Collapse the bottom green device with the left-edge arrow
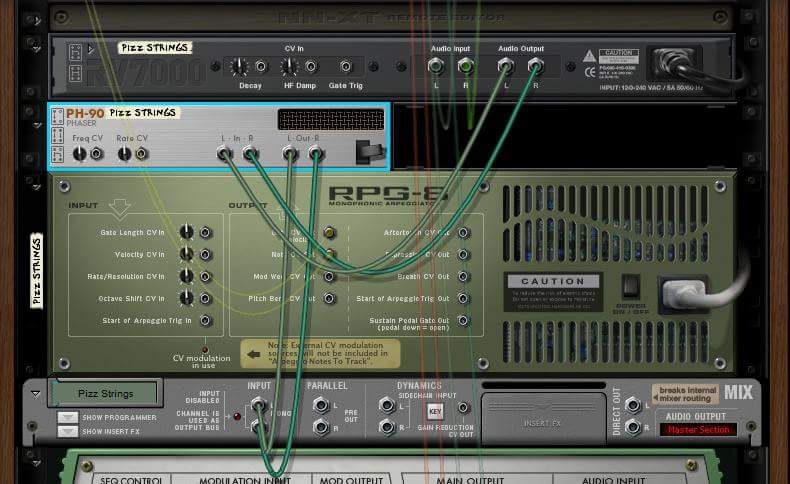Image resolution: width=790 pixels, height=484 pixels. [37, 462]
